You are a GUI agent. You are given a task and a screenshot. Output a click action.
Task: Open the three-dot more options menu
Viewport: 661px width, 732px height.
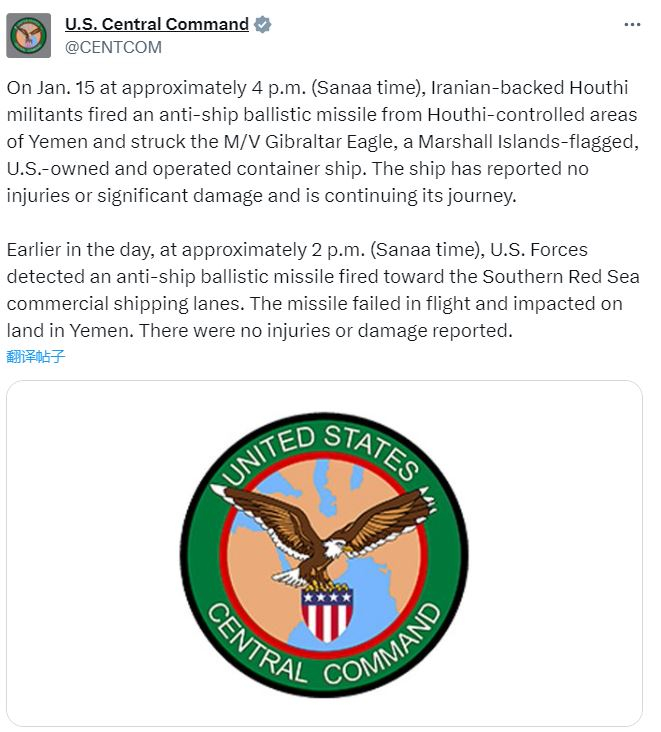[631, 25]
